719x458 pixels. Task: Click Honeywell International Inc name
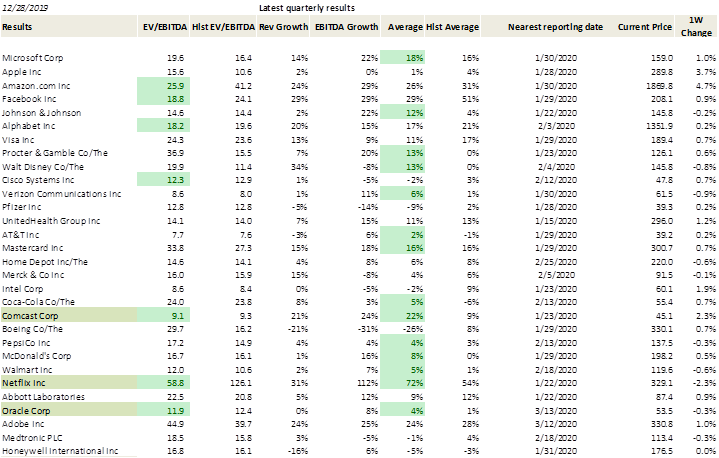click(60, 451)
